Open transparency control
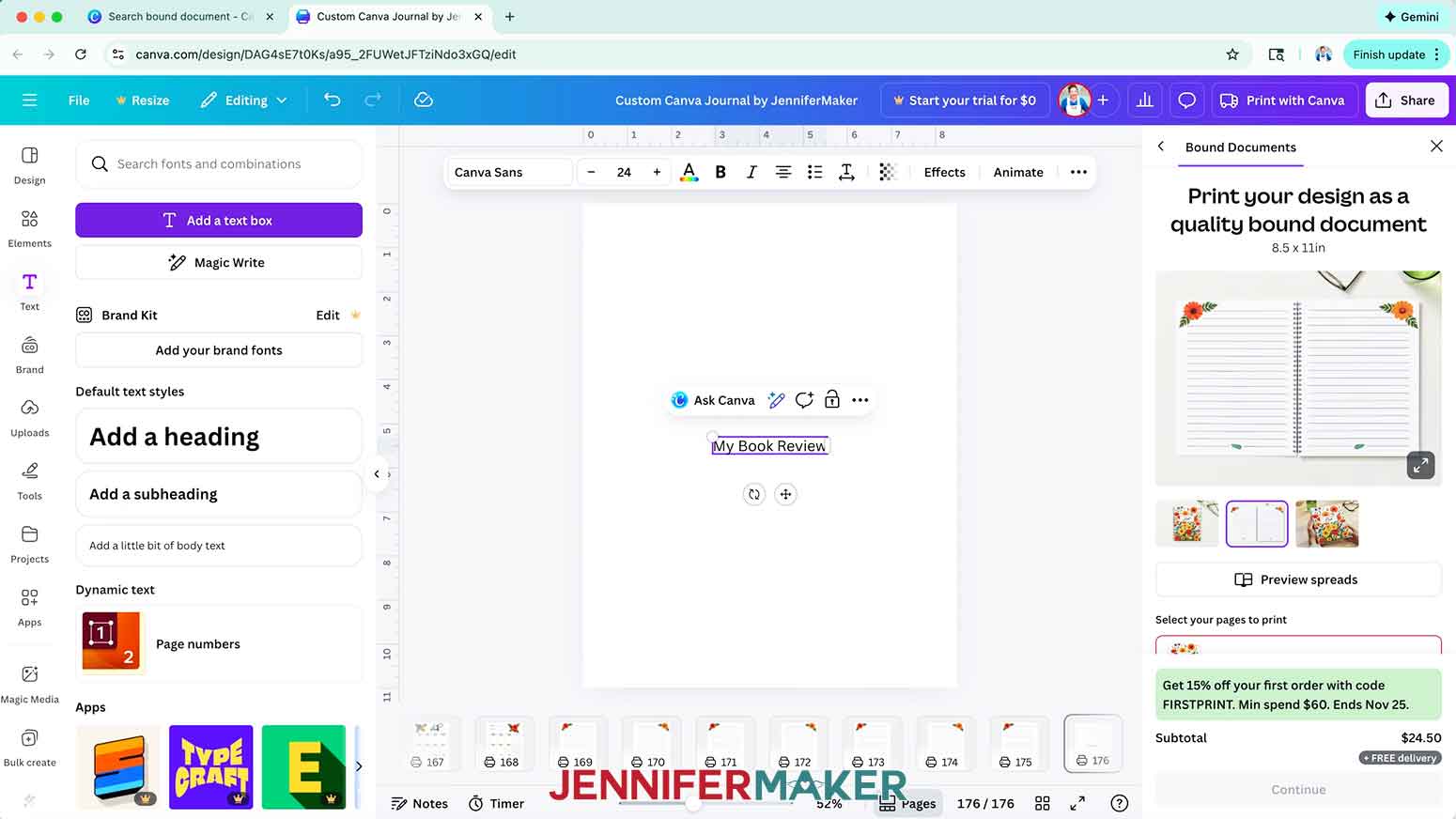This screenshot has width=1456, height=819. (888, 172)
